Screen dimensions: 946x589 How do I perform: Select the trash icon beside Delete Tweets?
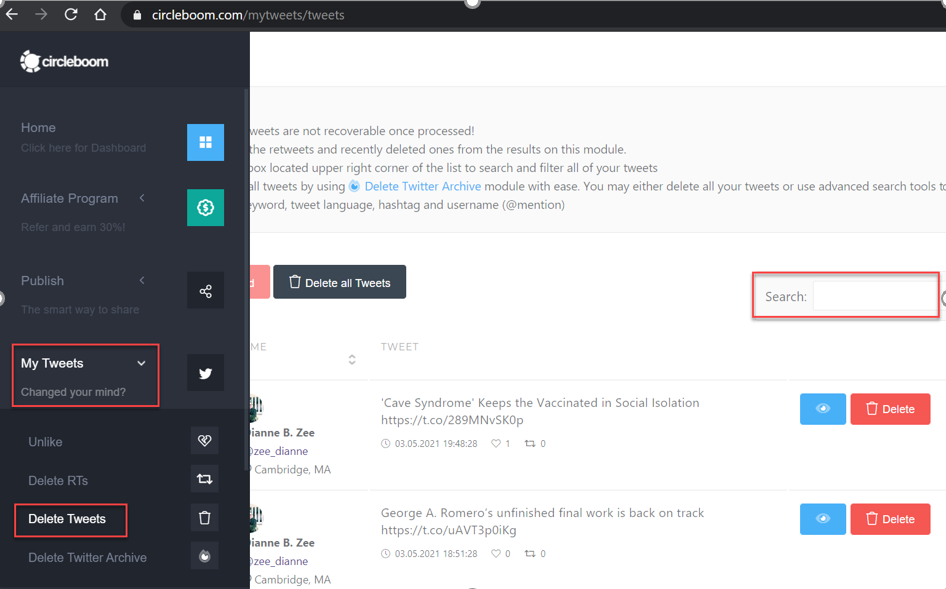click(205, 517)
